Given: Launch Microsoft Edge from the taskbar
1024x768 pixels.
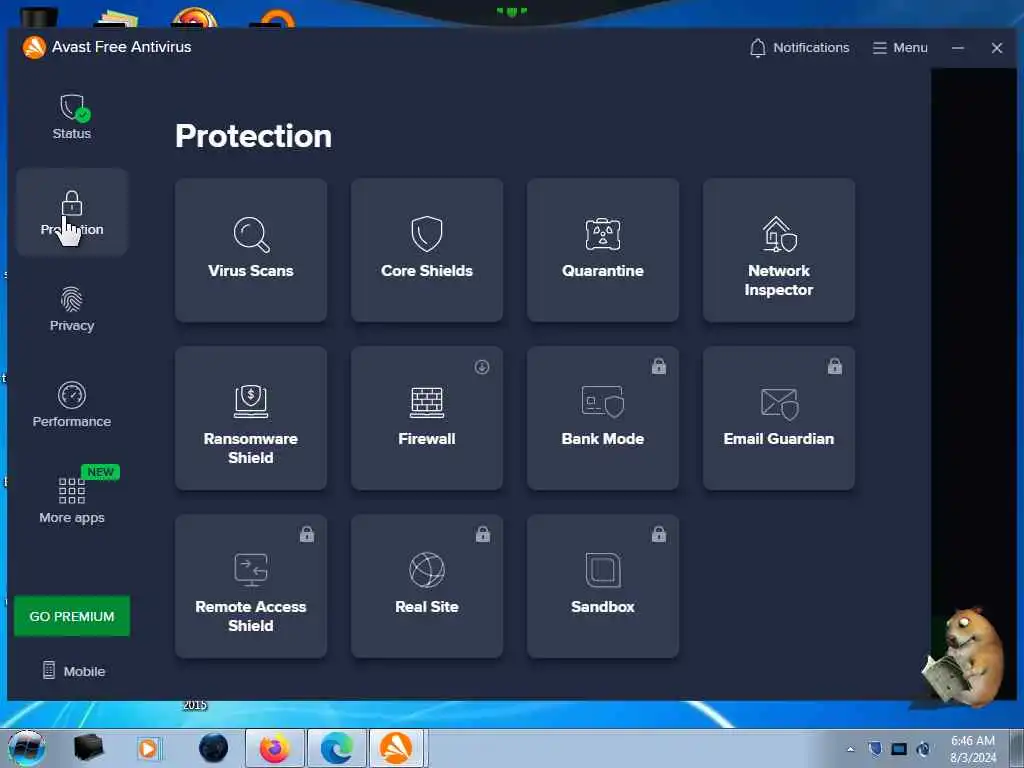Looking at the screenshot, I should coord(336,748).
